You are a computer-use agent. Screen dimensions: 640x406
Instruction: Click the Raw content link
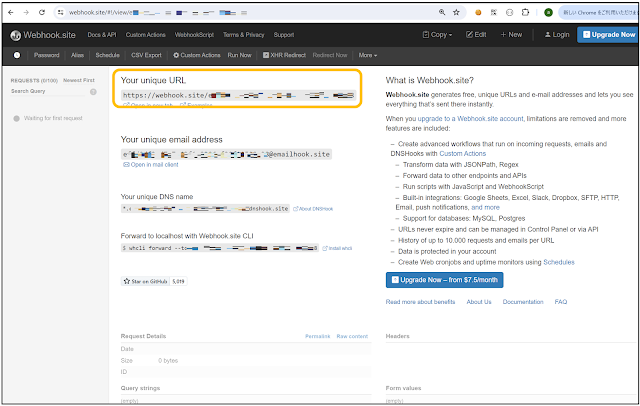[352, 336]
